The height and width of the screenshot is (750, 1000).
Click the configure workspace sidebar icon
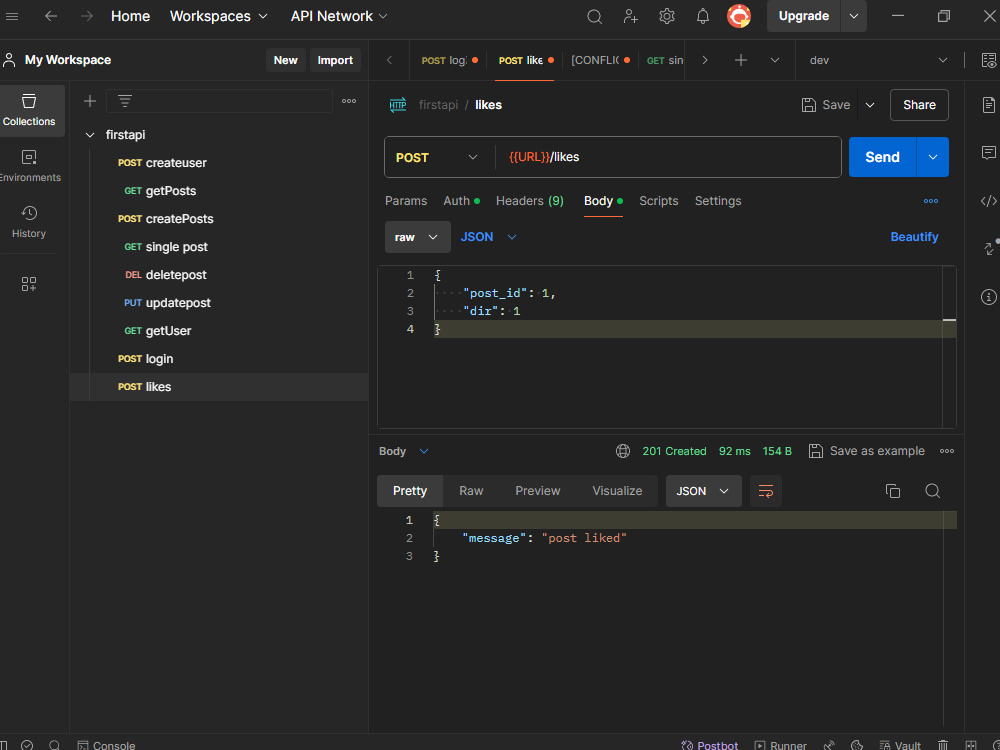[x=29, y=284]
